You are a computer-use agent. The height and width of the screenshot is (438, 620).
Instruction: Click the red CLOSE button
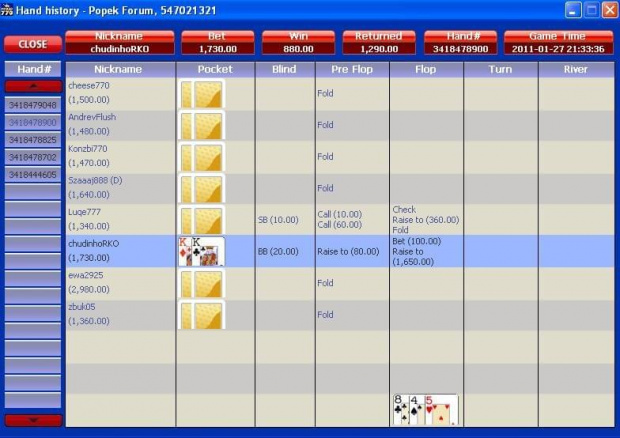coord(33,44)
